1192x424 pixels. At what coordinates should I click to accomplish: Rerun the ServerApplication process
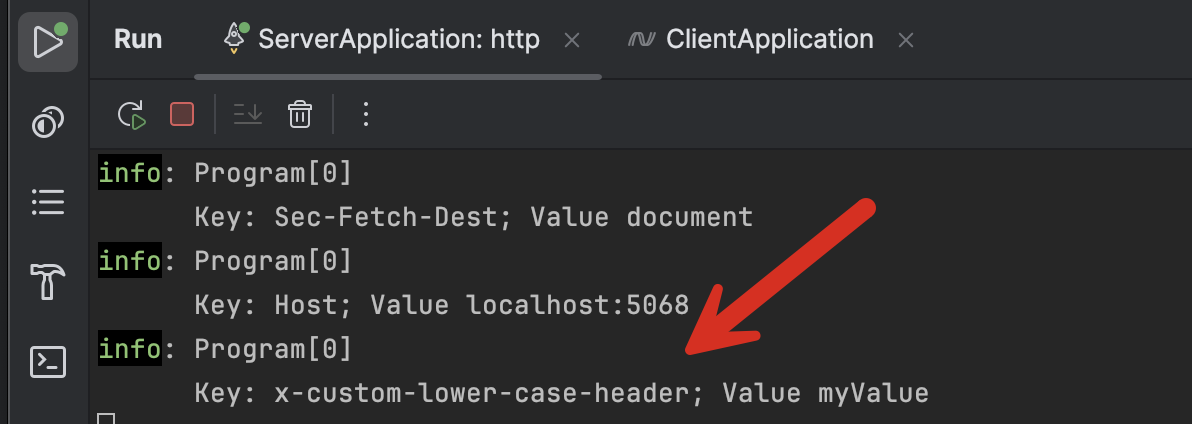pyautogui.click(x=132, y=115)
